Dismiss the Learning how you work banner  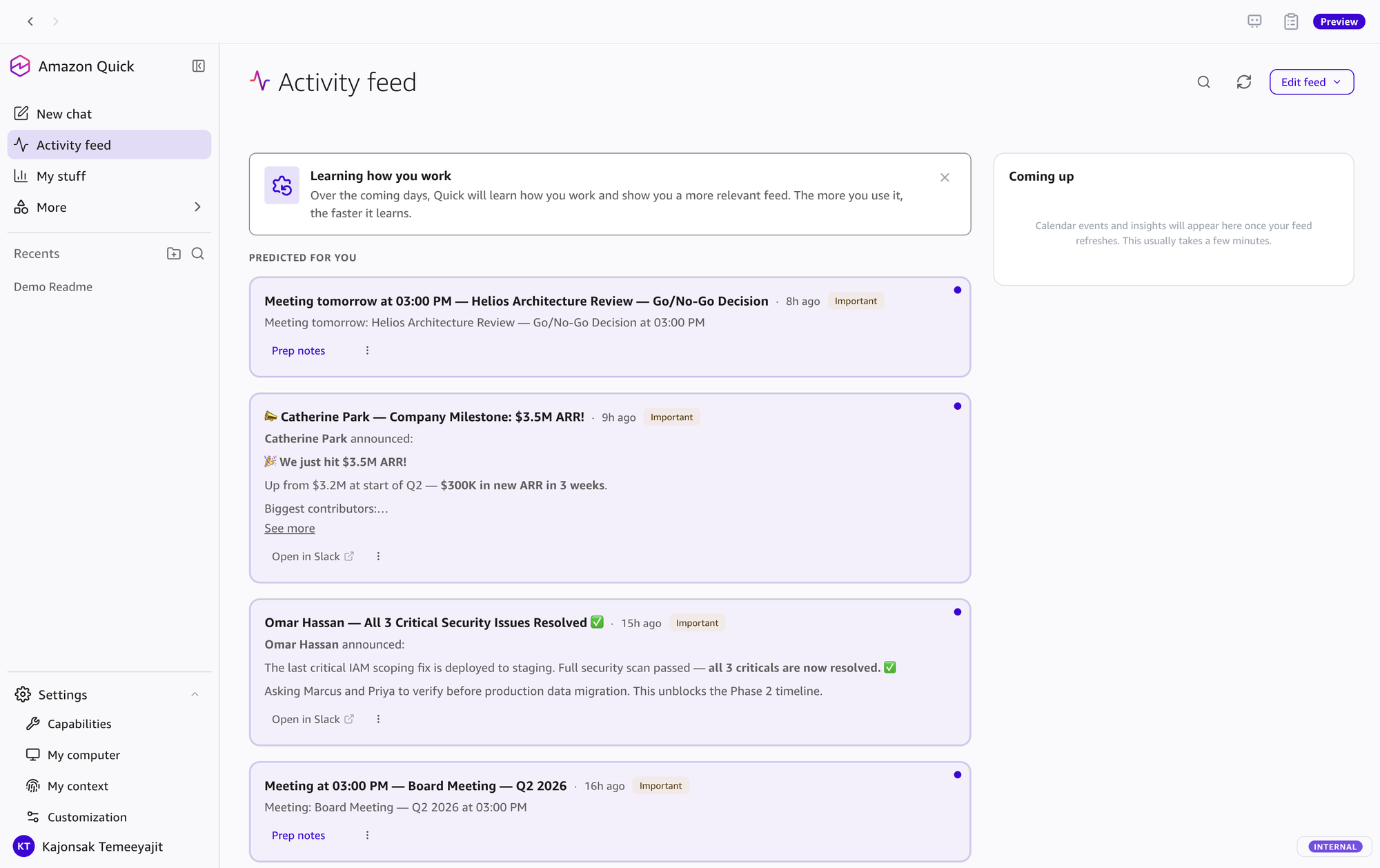tap(945, 177)
